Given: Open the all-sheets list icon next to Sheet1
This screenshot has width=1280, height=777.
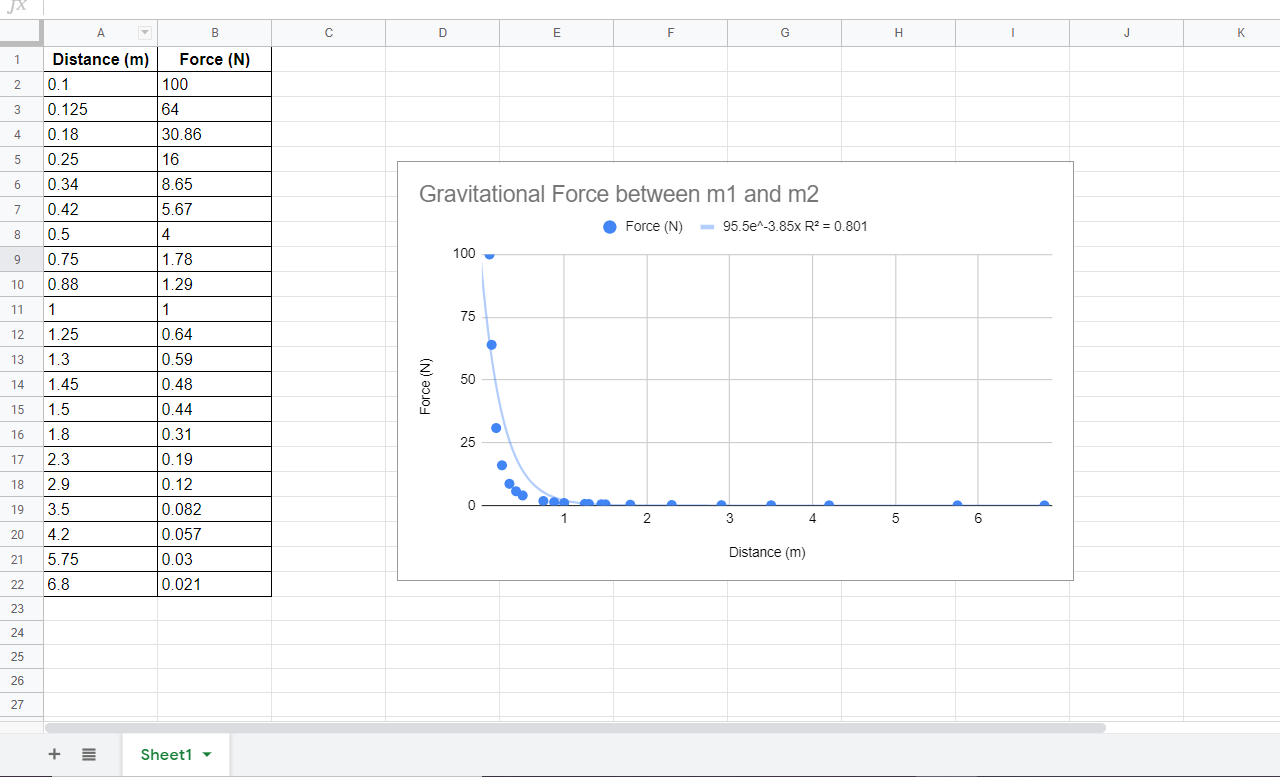Looking at the screenshot, I should (x=89, y=754).
